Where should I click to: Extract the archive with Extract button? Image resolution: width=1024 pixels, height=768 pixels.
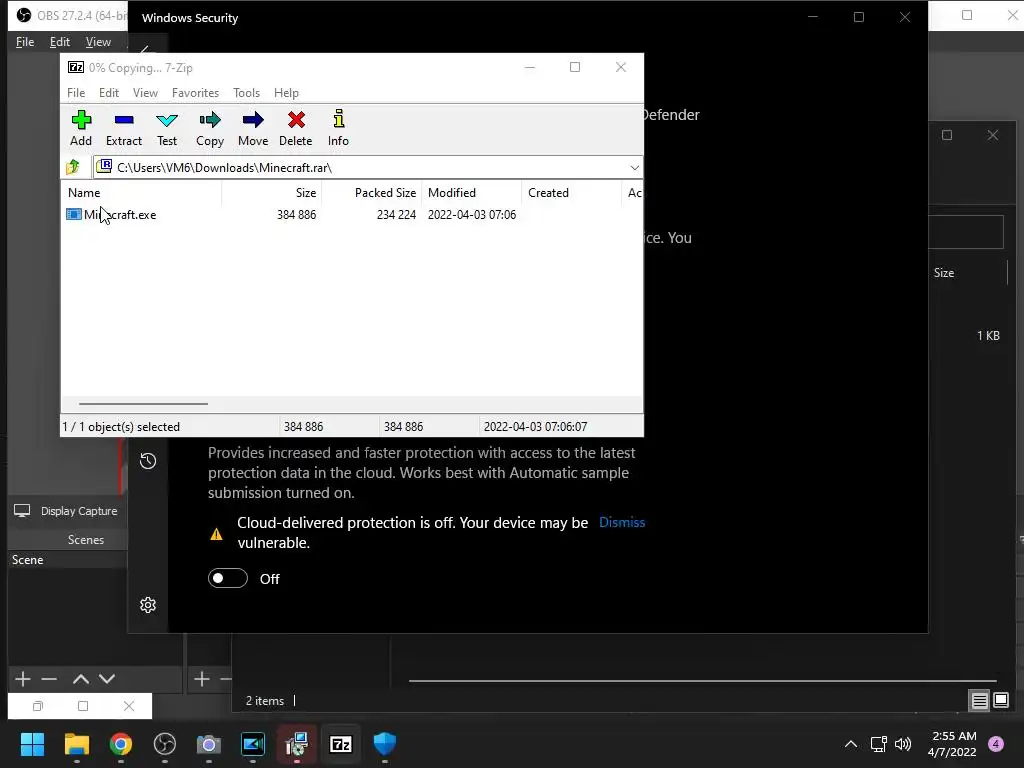point(123,129)
